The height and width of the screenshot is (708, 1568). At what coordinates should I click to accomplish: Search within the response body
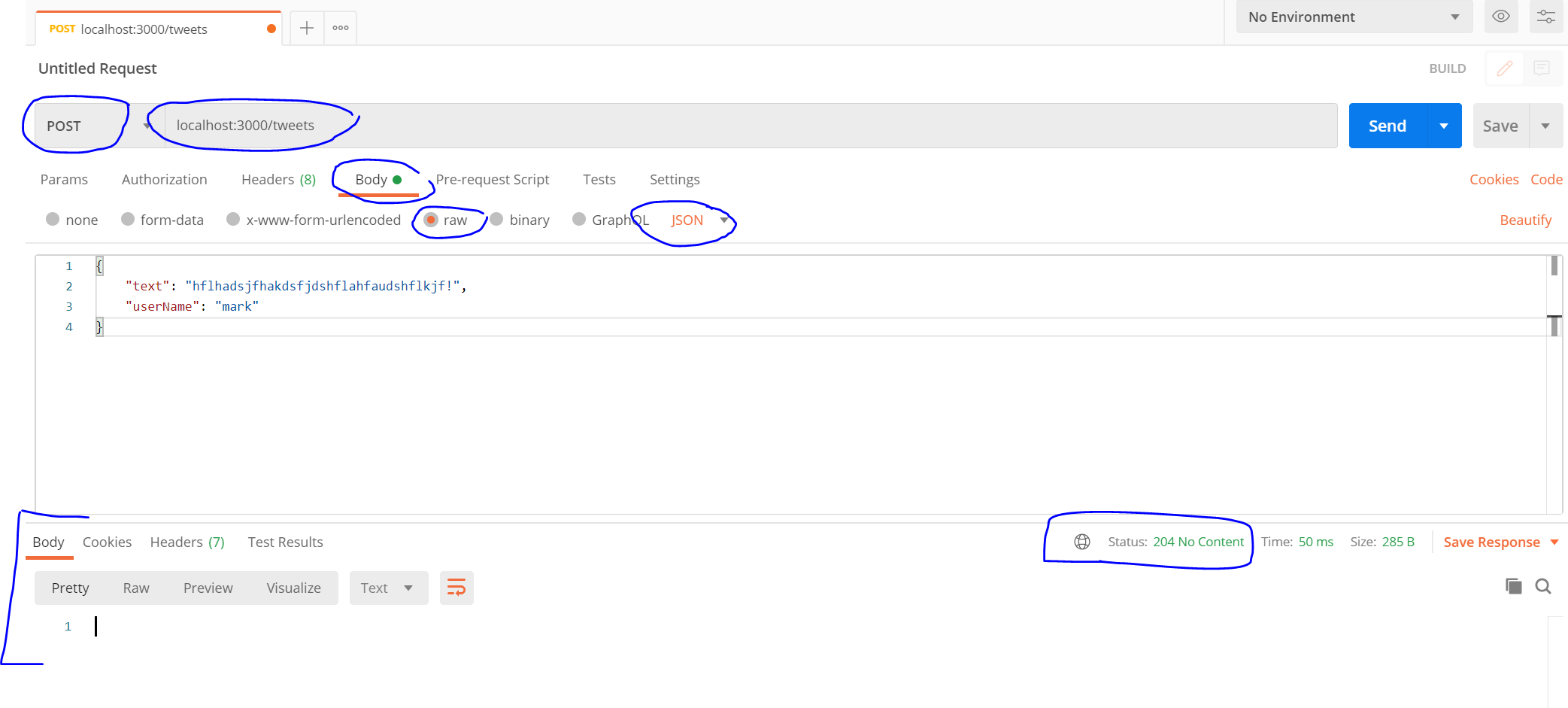point(1543,586)
